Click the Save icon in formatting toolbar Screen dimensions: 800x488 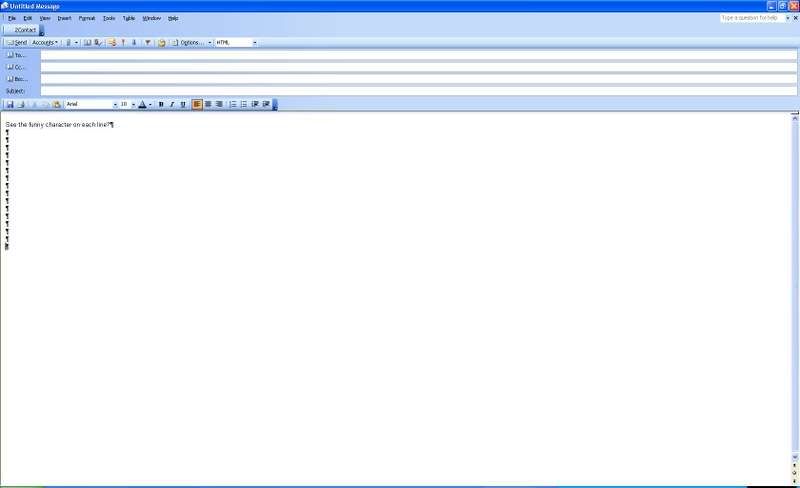(10, 105)
